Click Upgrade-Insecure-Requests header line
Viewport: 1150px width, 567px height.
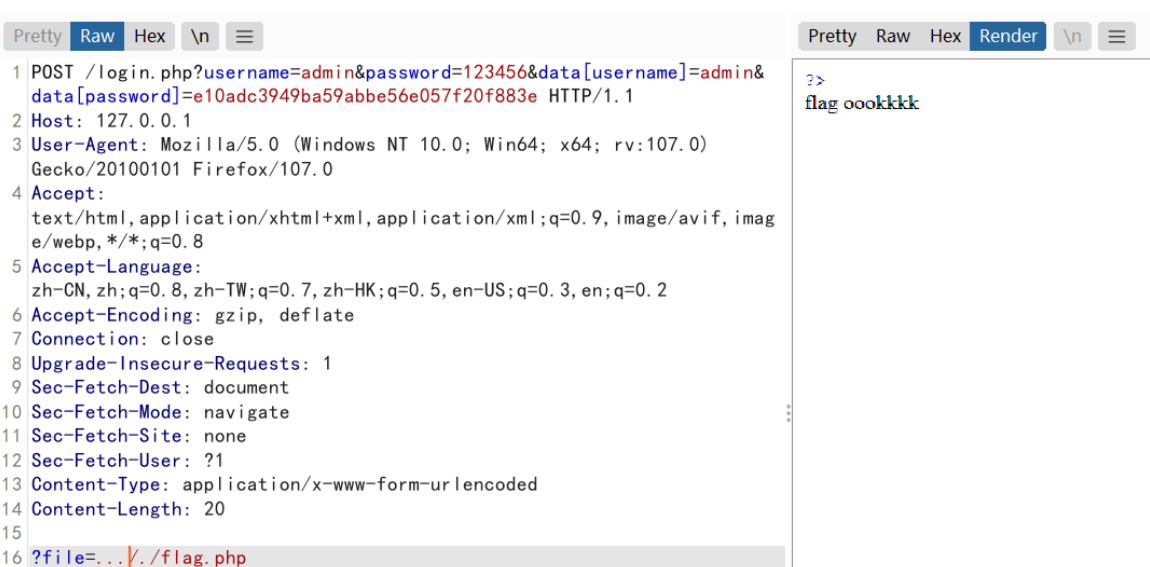tap(181, 363)
